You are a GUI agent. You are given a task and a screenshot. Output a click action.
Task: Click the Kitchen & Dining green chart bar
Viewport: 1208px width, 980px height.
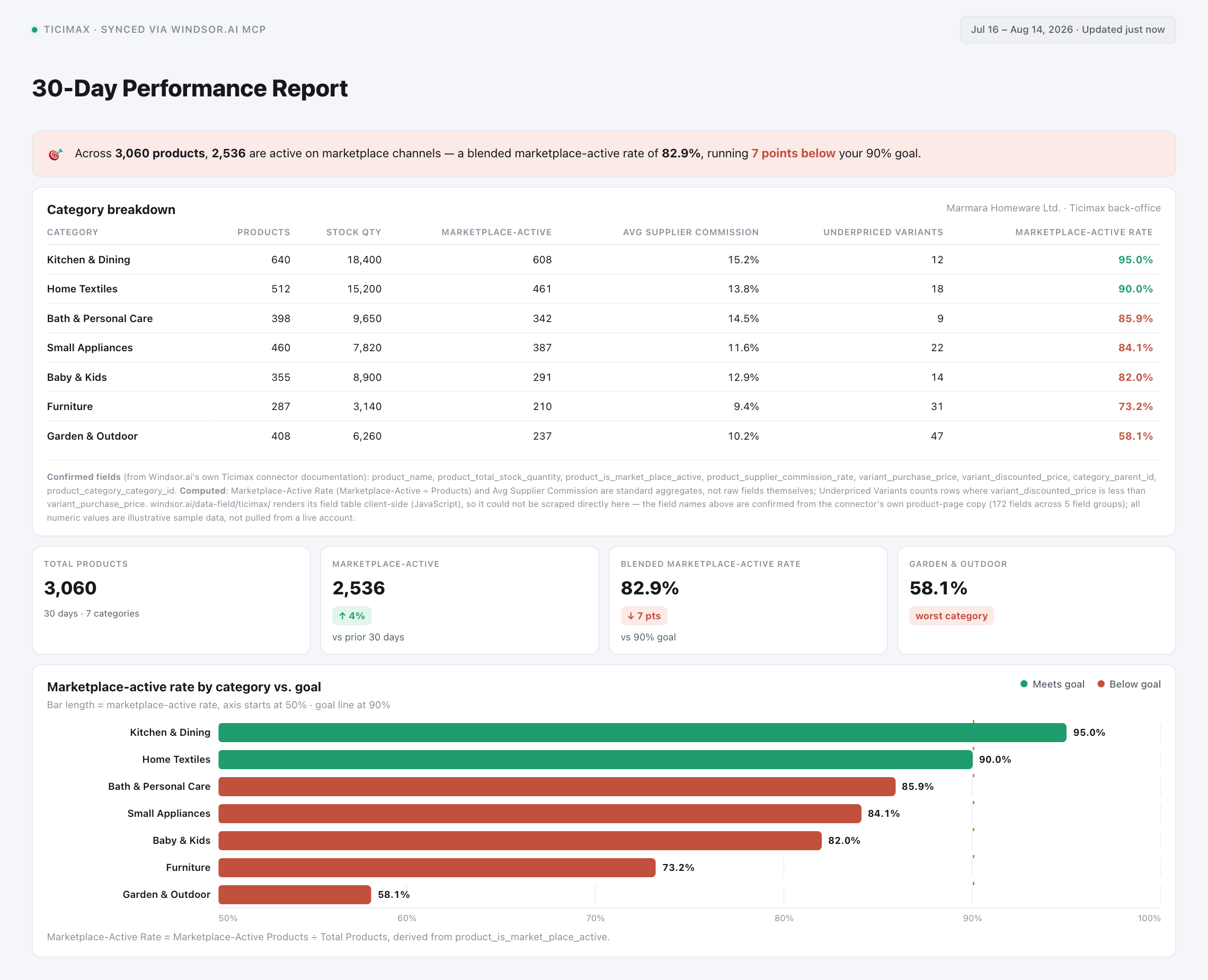(642, 732)
